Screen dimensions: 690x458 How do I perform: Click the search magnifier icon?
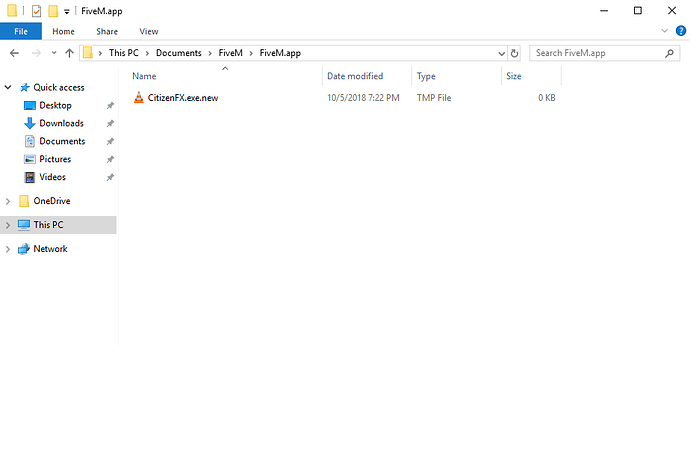[x=669, y=53]
